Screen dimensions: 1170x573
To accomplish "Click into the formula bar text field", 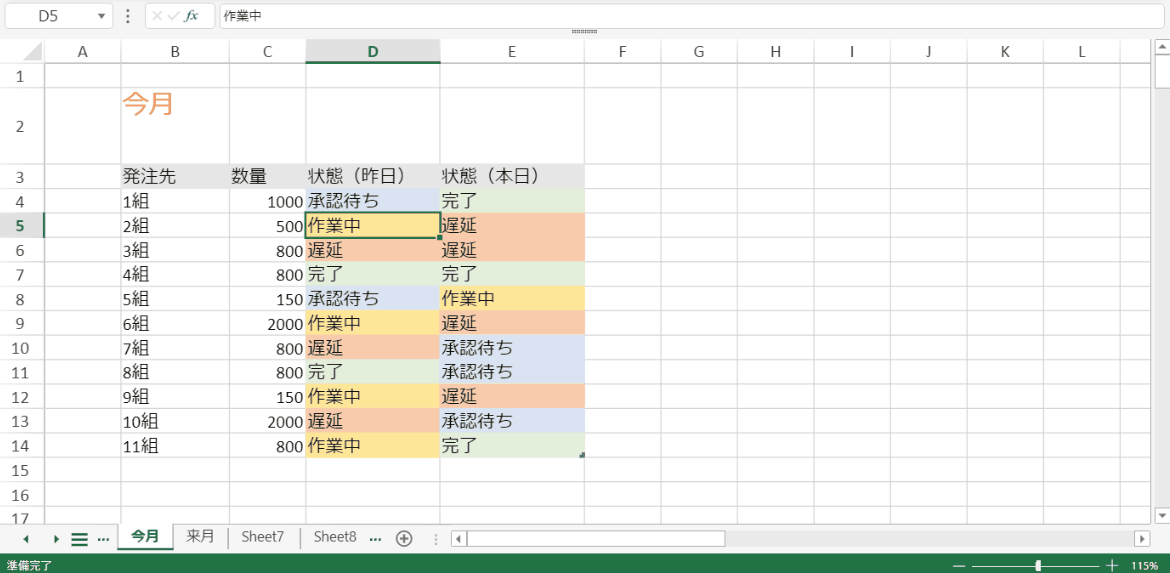I will pyautogui.click(x=690, y=16).
